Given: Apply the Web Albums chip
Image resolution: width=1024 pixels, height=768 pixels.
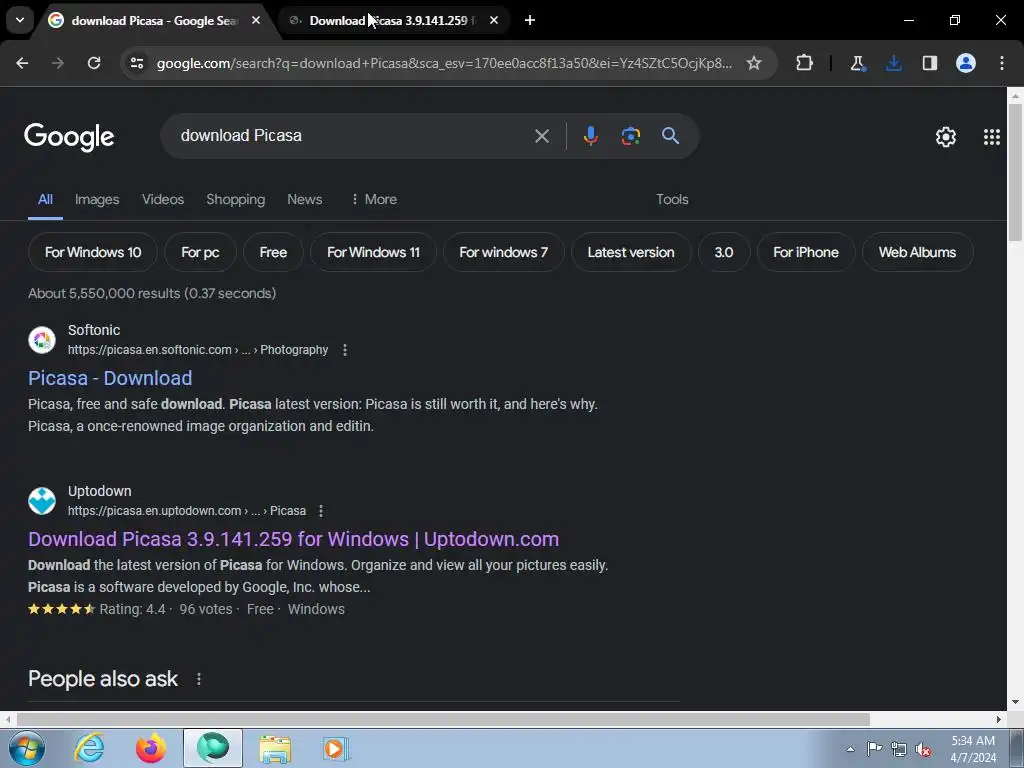Looking at the screenshot, I should (x=917, y=252).
